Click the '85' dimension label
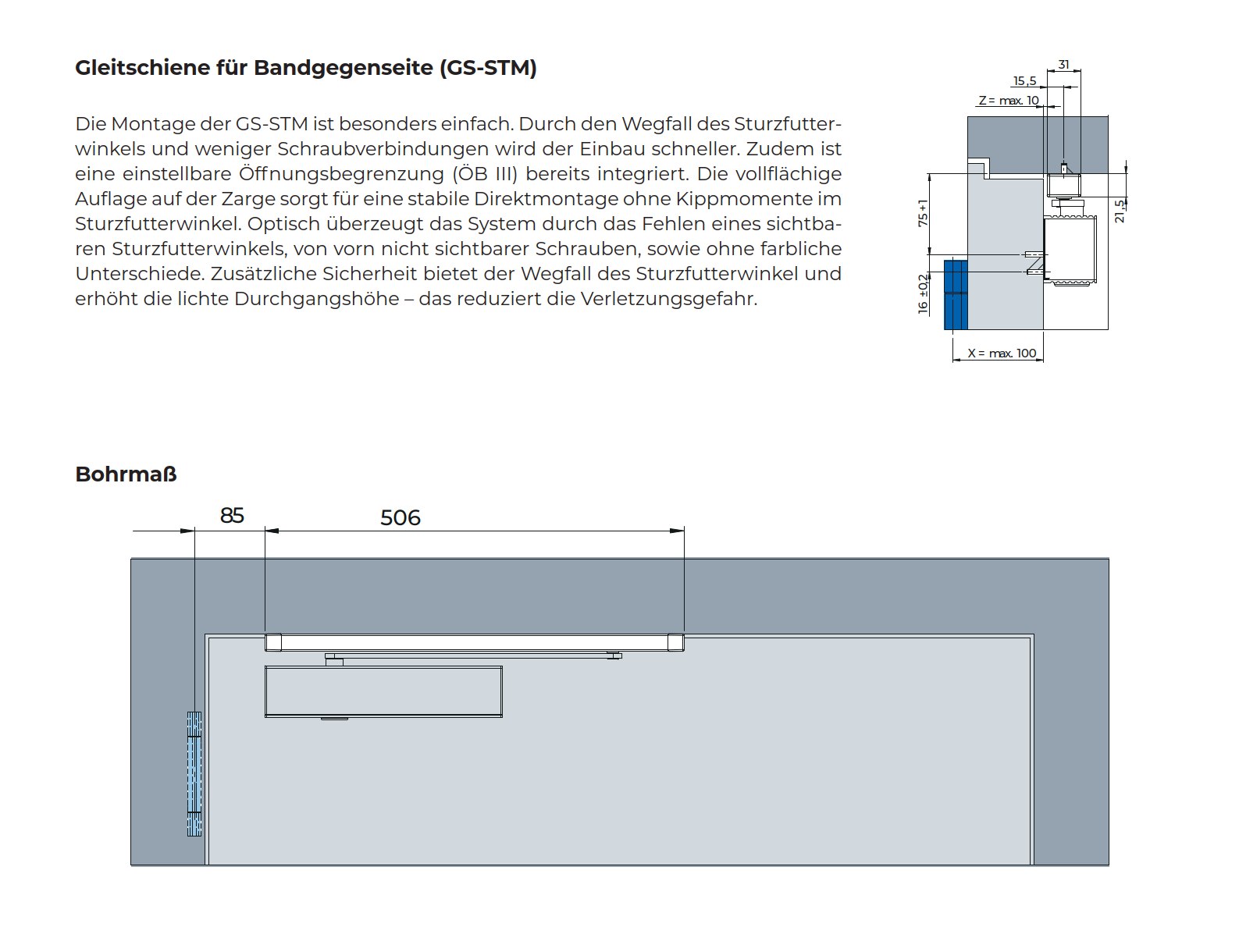1239x952 pixels. pyautogui.click(x=232, y=516)
